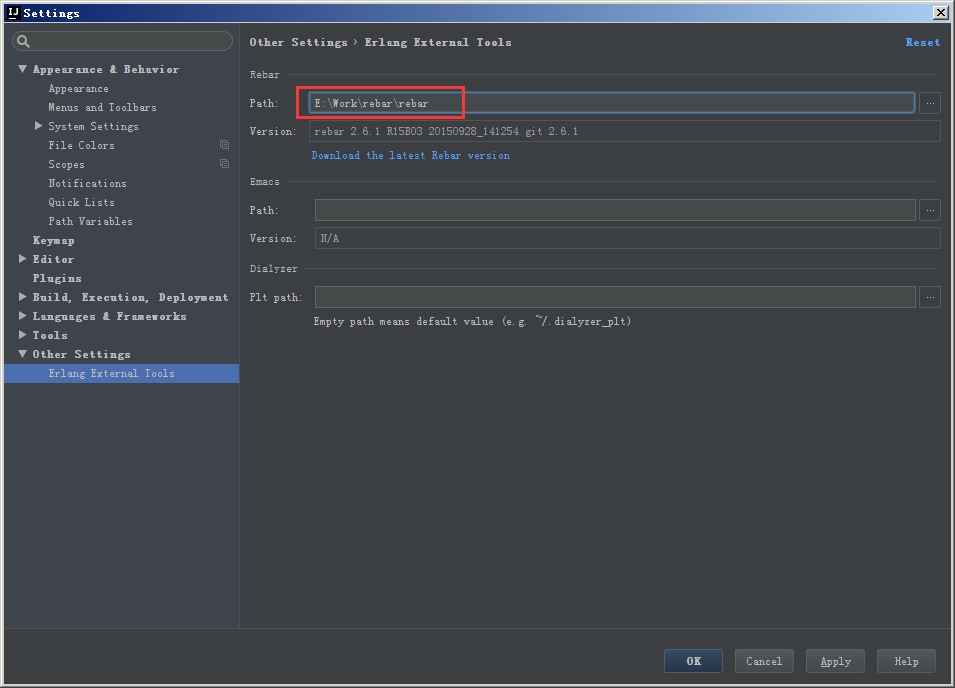Click the small icon next to File Colors
The image size is (955, 688).
pyautogui.click(x=224, y=144)
